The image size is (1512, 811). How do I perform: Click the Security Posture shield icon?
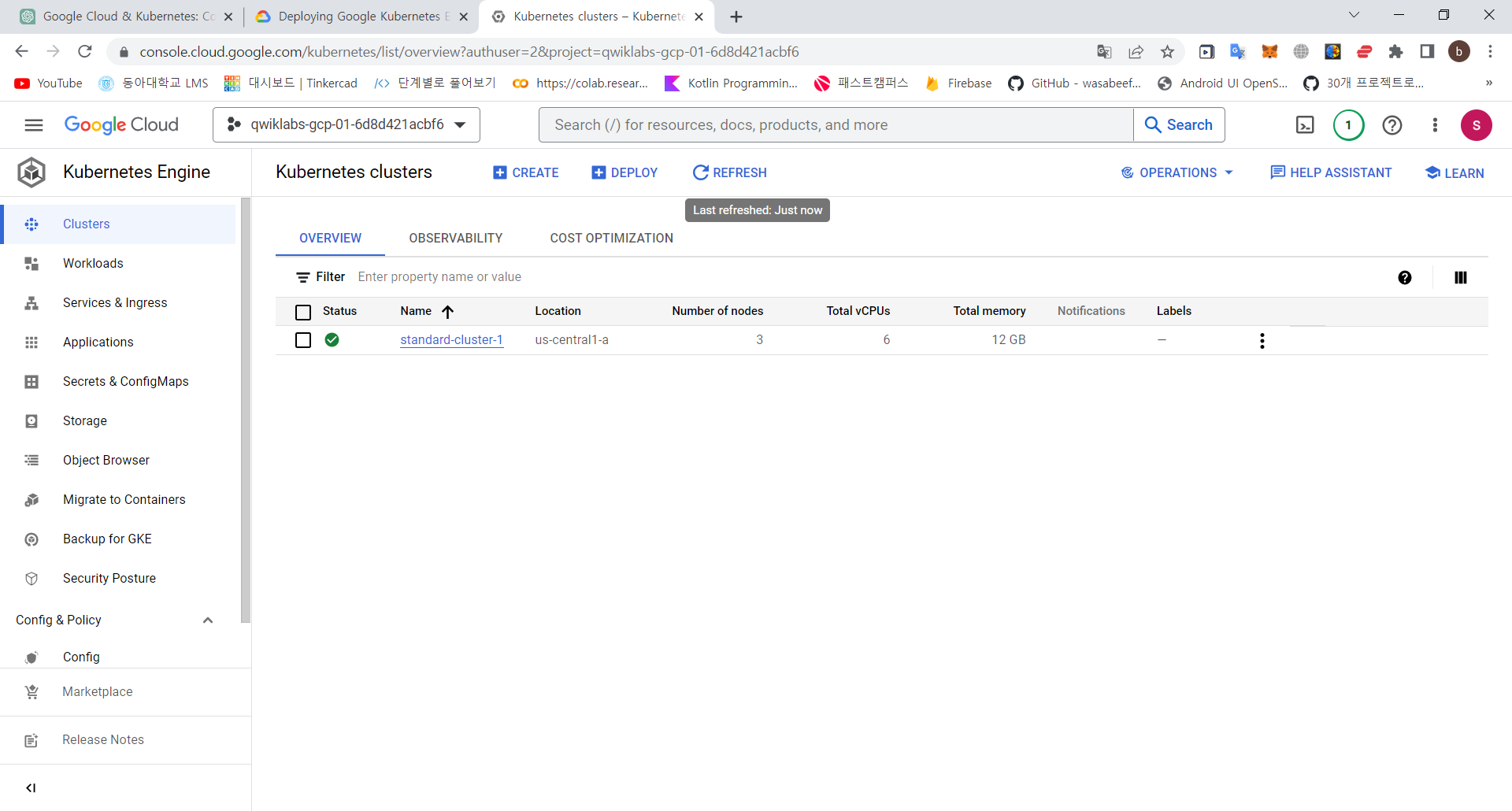coord(31,579)
